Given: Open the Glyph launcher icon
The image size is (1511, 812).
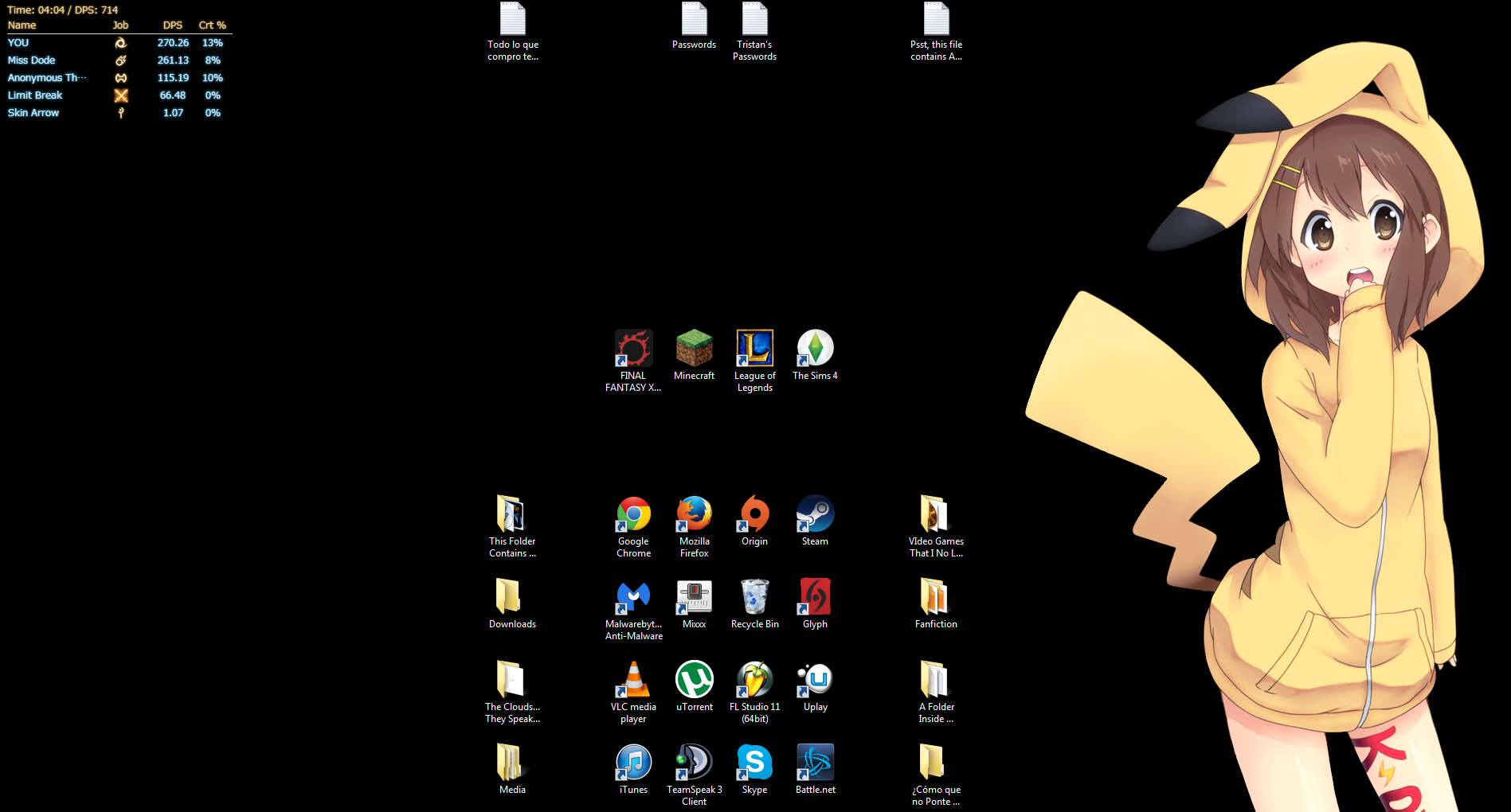Looking at the screenshot, I should pos(815,604).
